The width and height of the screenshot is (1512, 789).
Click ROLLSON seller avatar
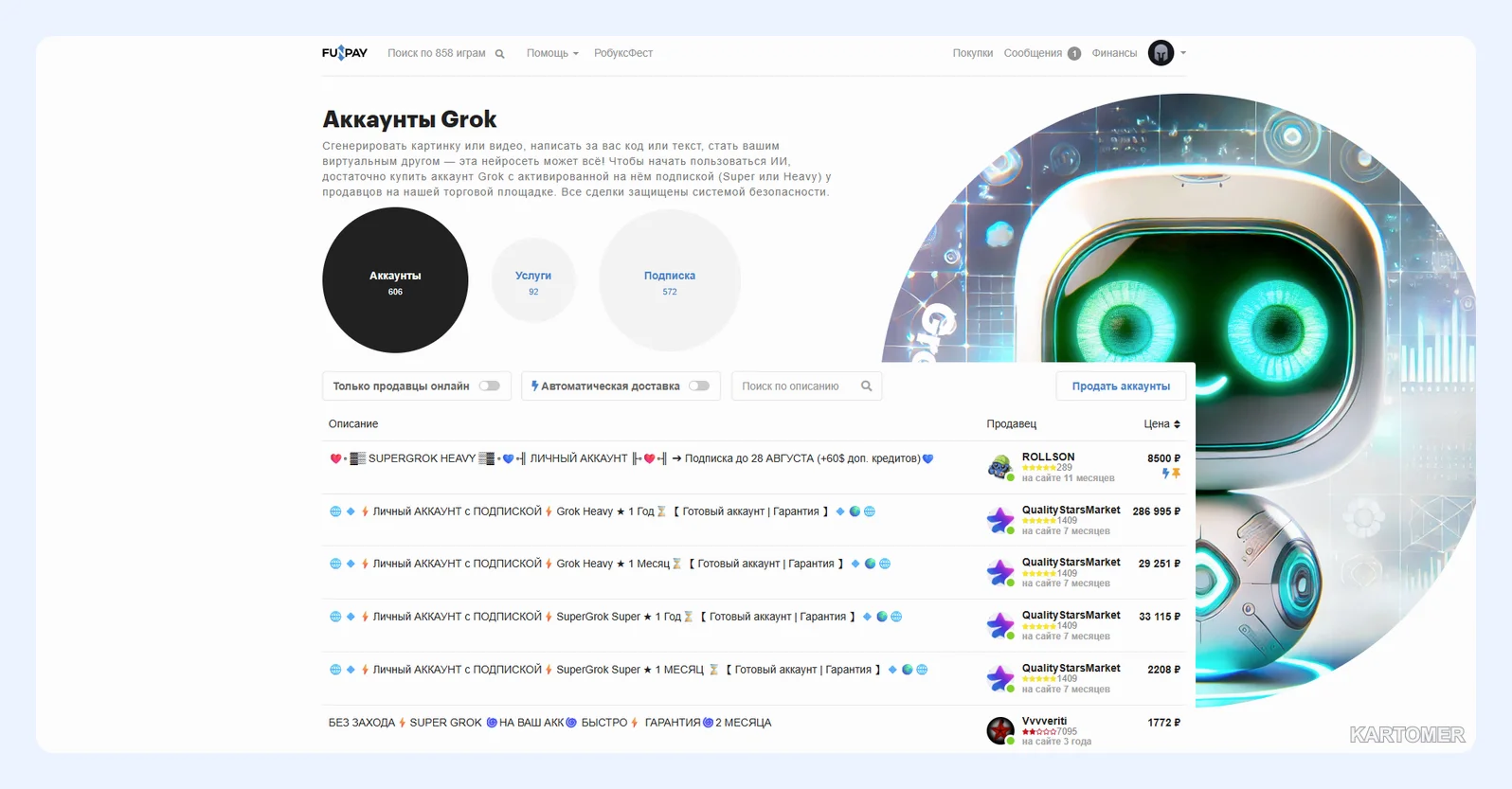tap(1000, 467)
